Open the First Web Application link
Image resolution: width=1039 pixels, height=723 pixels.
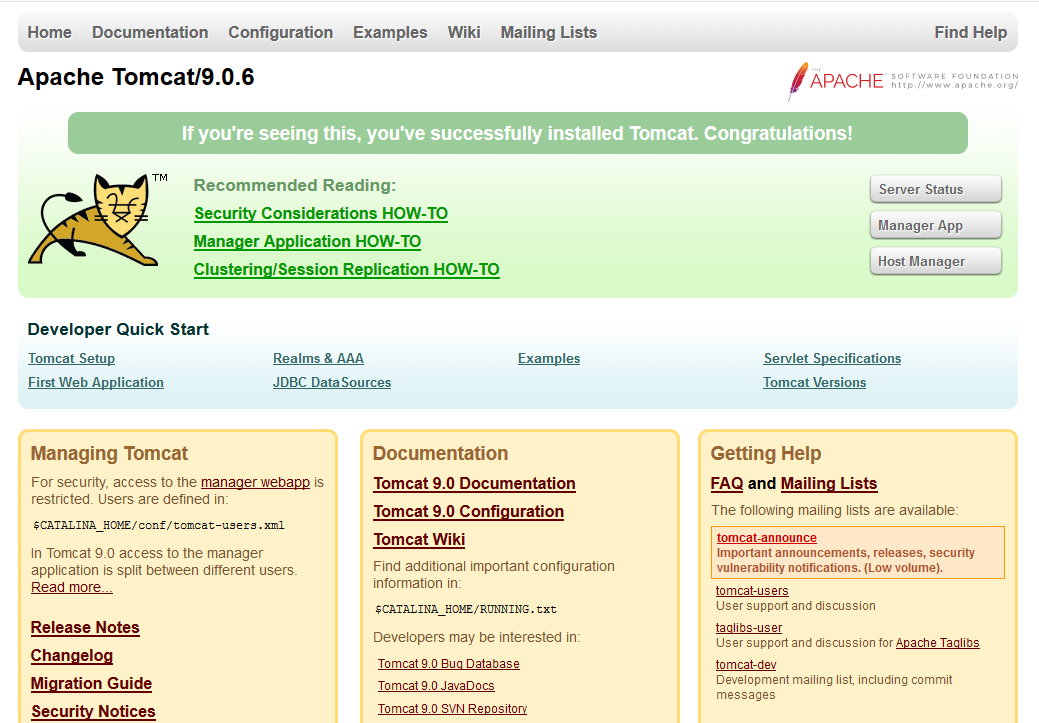95,382
